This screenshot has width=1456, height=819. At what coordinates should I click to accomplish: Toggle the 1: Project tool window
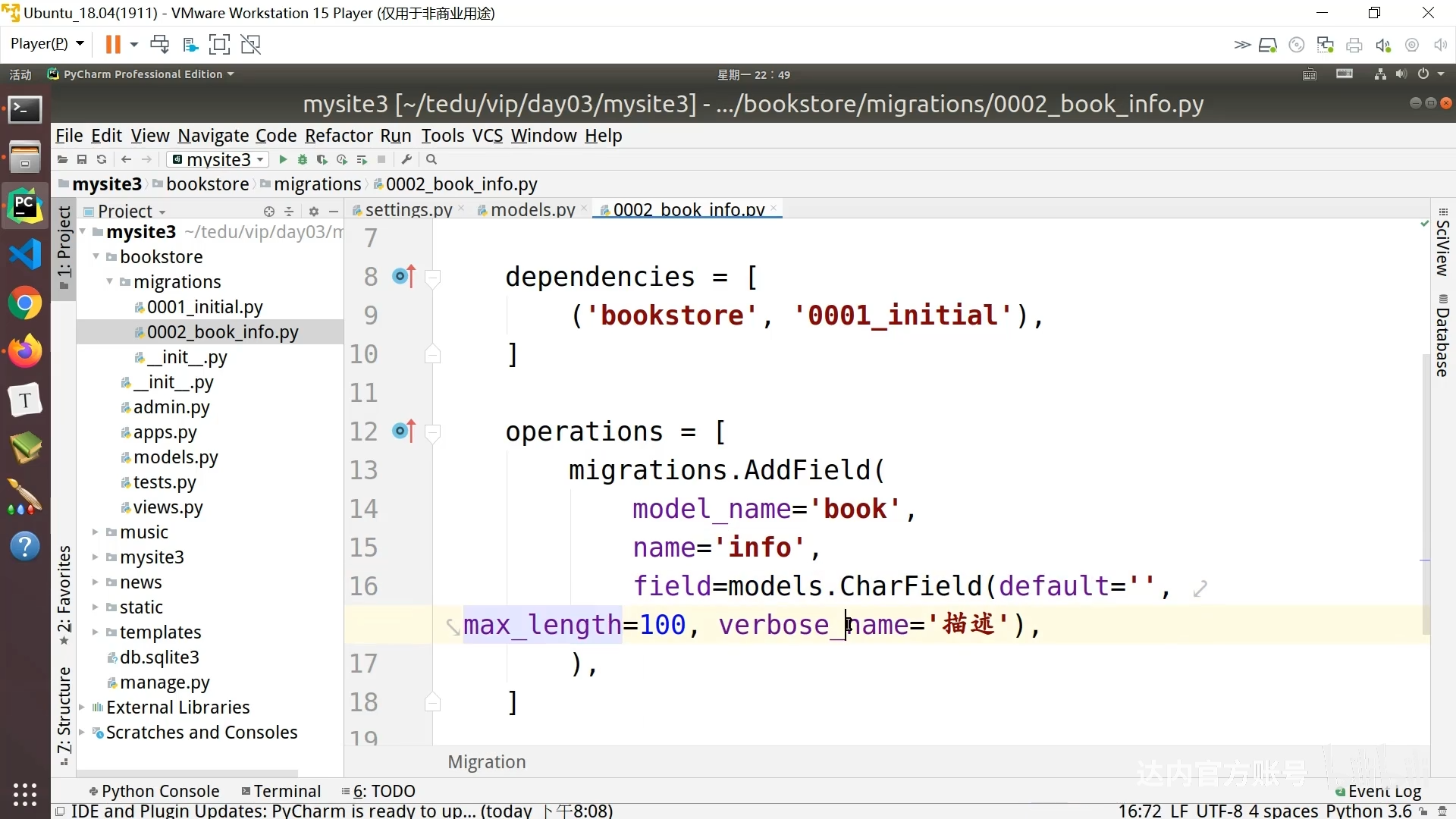click(64, 243)
